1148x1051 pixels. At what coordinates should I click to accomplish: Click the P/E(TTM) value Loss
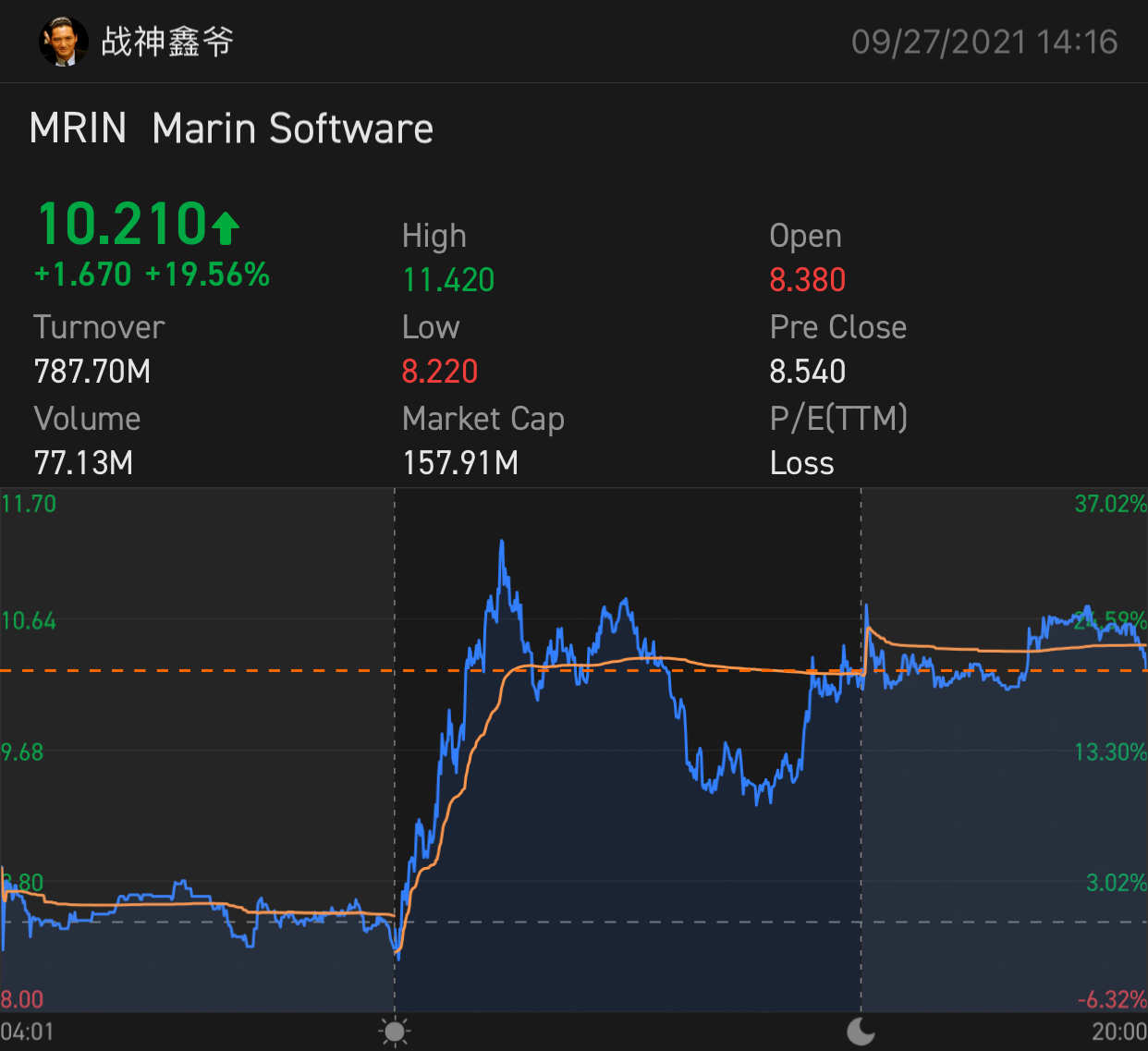[802, 462]
